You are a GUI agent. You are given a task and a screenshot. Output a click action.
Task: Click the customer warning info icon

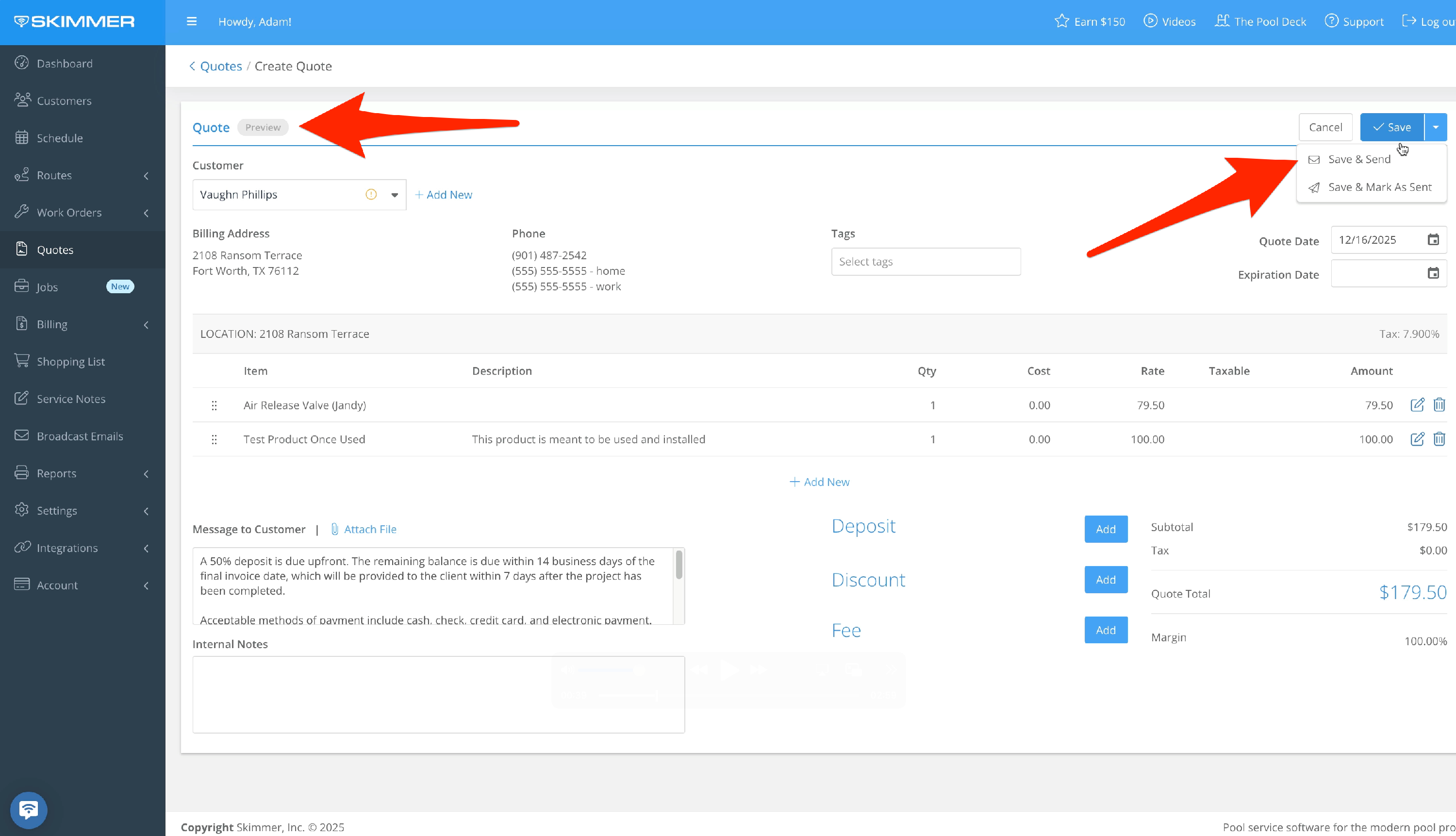[371, 195]
